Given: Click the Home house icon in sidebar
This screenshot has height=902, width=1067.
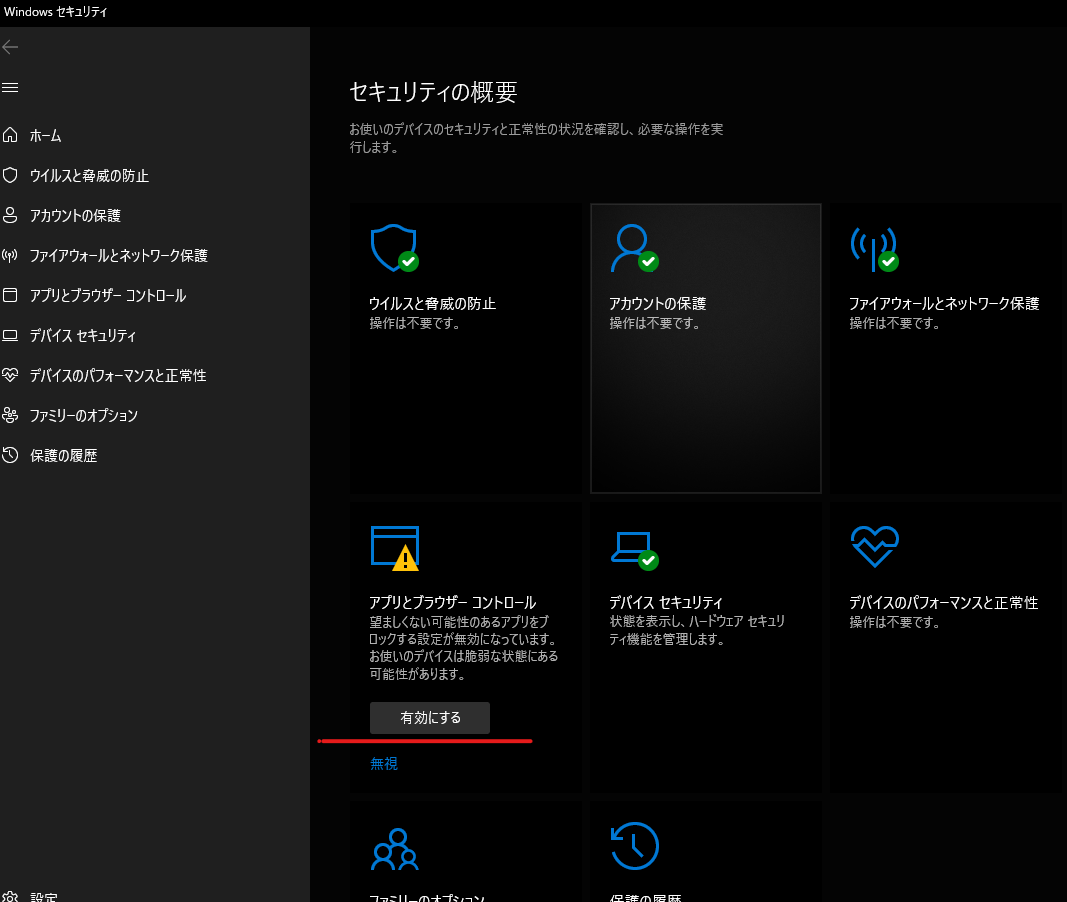Looking at the screenshot, I should click(10, 135).
